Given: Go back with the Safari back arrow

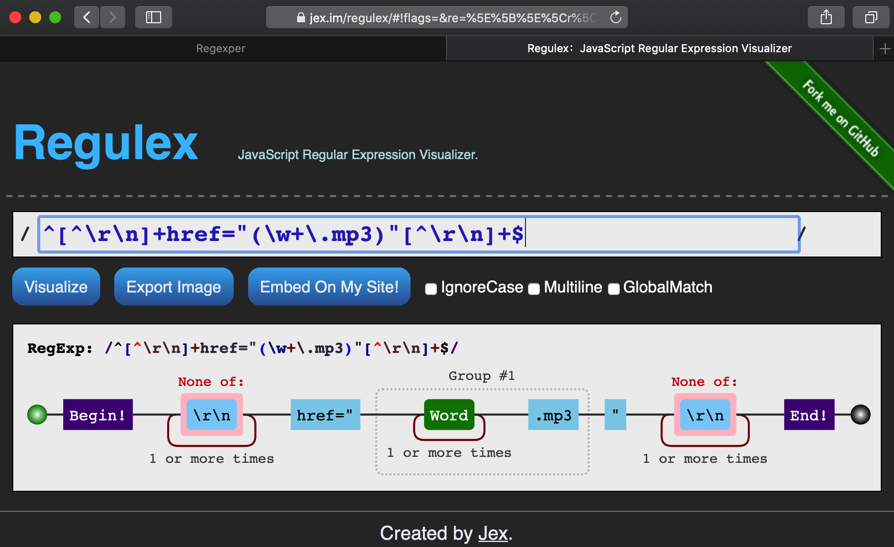Looking at the screenshot, I should click(87, 17).
